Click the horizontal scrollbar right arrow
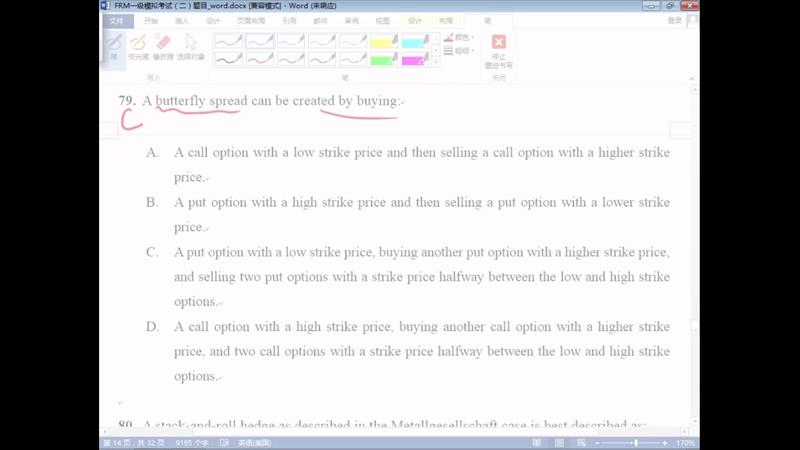The width and height of the screenshot is (800, 450). coord(685,432)
